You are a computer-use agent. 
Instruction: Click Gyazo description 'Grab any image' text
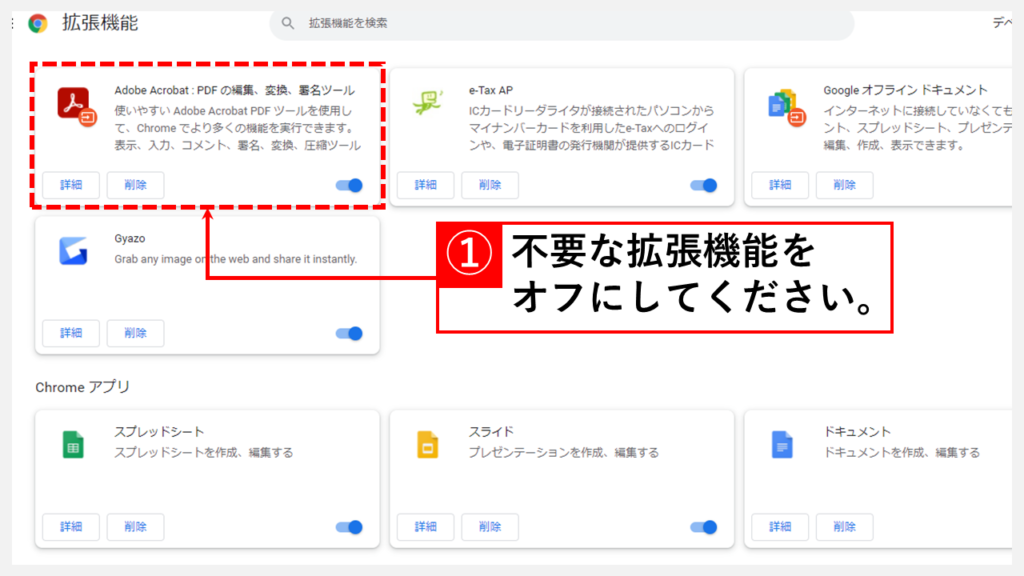[x=236, y=259]
